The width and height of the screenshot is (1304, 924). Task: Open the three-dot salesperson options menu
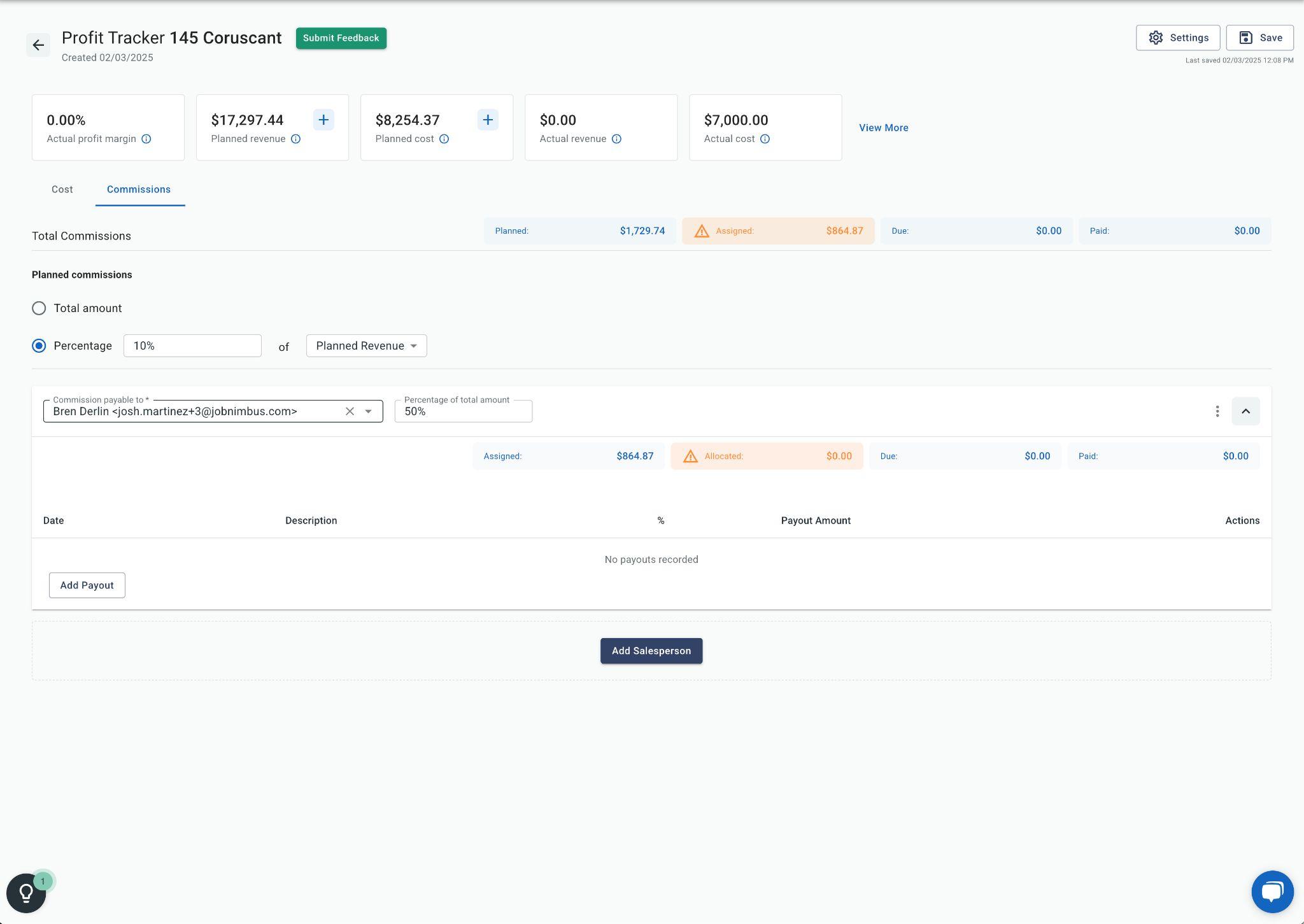coord(1217,411)
